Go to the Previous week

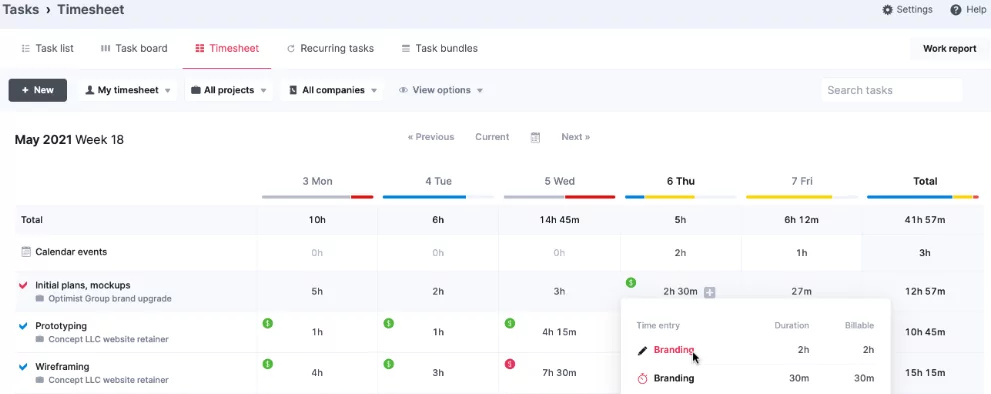tap(431, 137)
